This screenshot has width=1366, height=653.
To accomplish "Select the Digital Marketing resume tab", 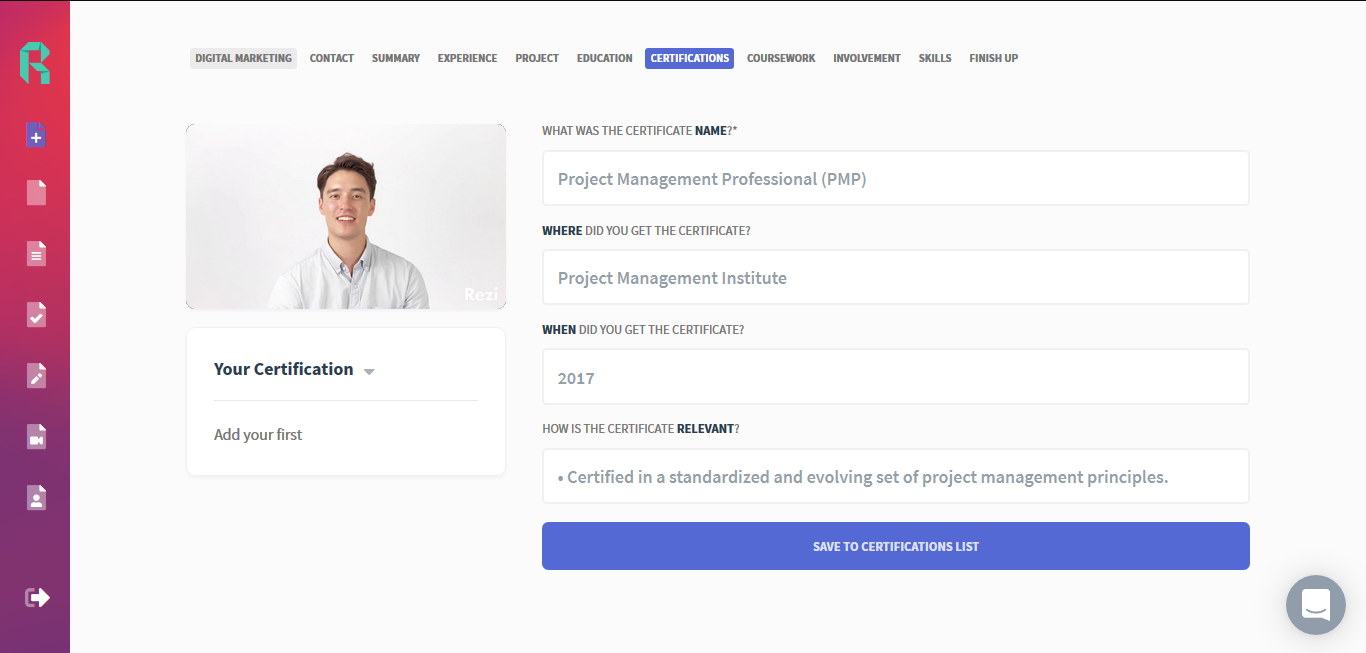I will [243, 58].
